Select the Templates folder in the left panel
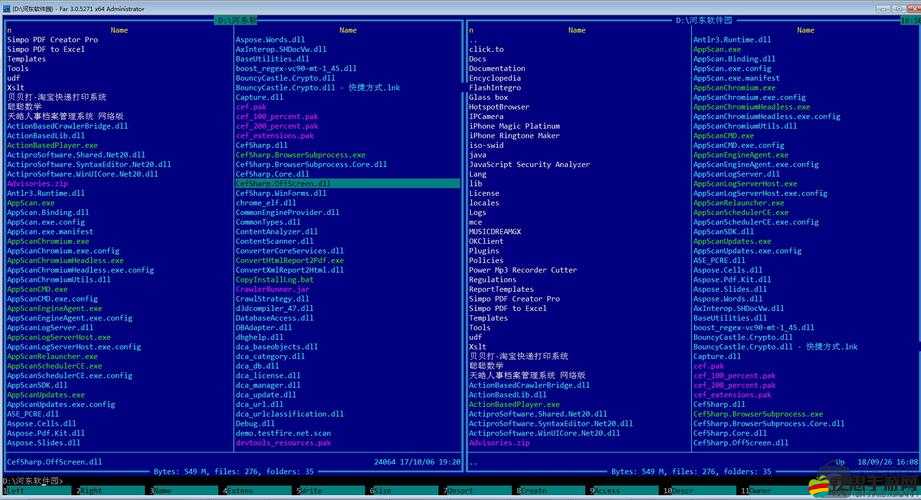 point(26,59)
